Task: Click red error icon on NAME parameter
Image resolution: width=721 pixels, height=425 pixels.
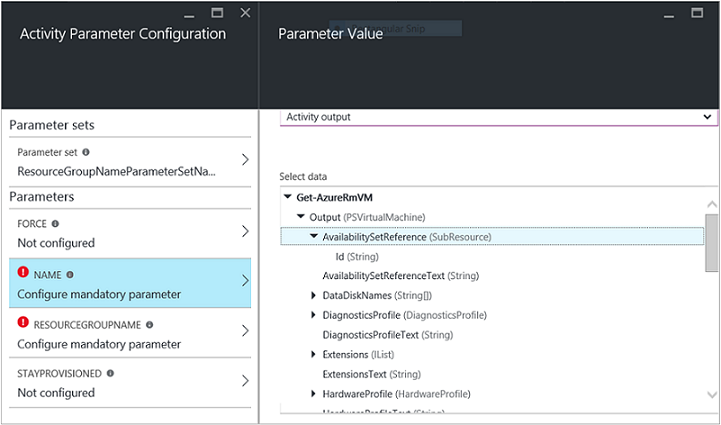Action: pyautogui.click(x=24, y=274)
